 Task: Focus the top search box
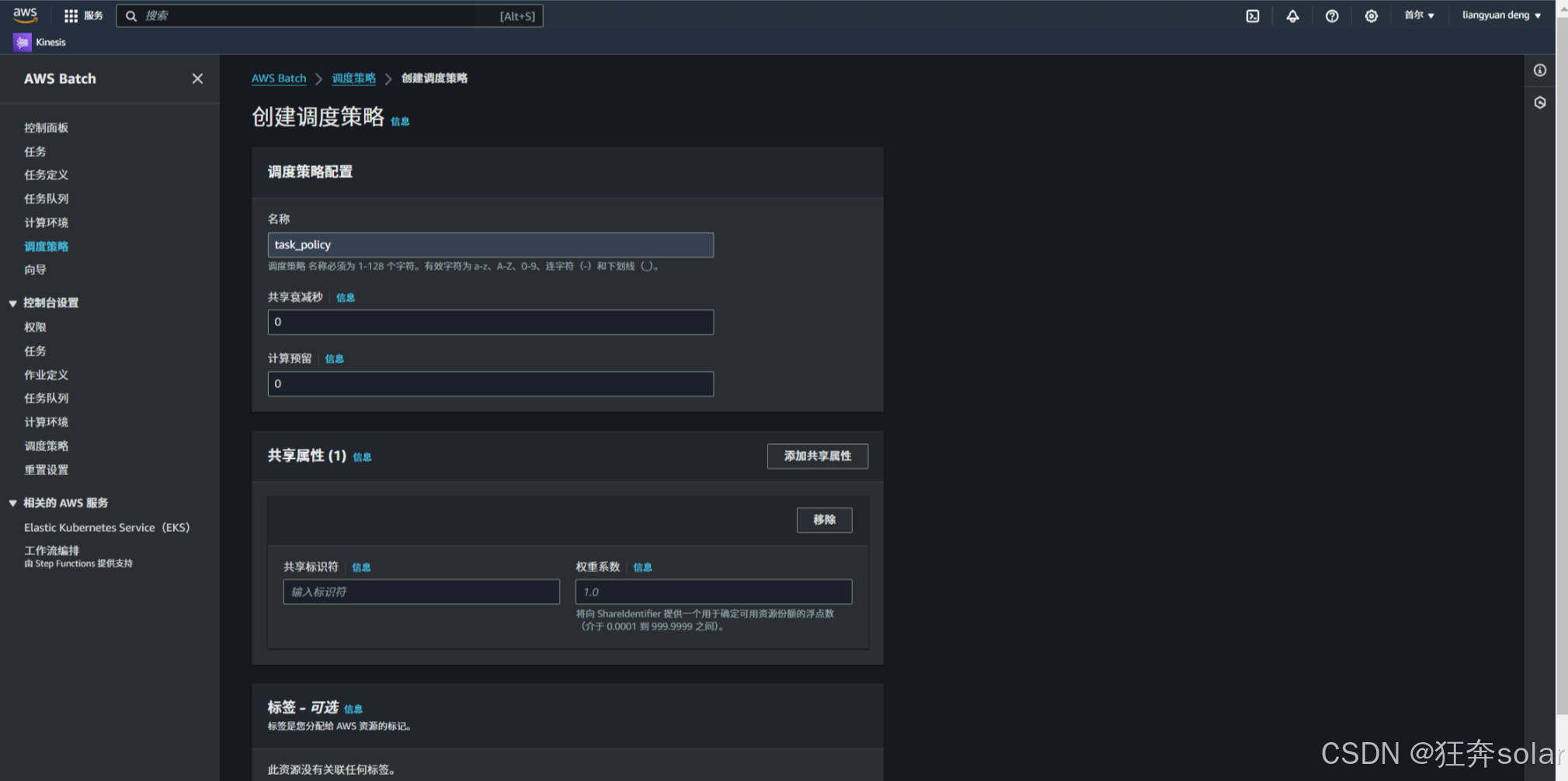pos(329,16)
